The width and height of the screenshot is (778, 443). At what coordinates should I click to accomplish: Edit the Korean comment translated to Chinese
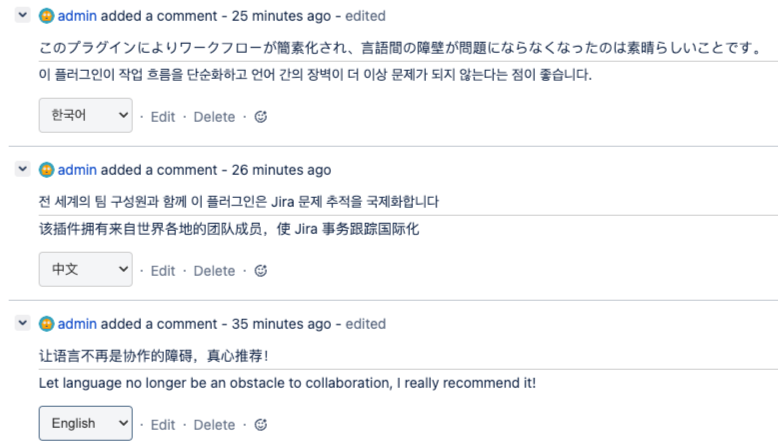[163, 271]
